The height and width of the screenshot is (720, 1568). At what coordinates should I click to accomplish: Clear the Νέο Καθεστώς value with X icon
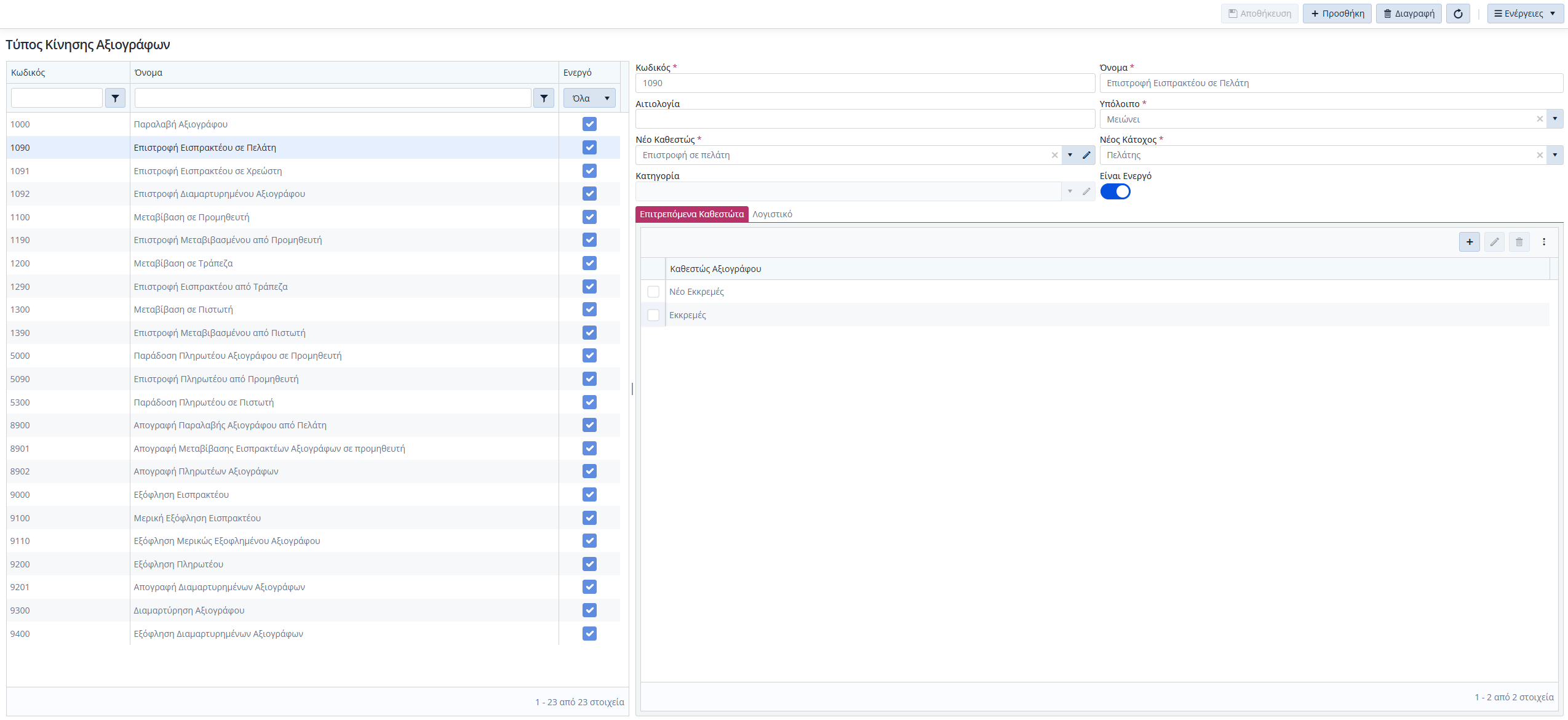1054,155
